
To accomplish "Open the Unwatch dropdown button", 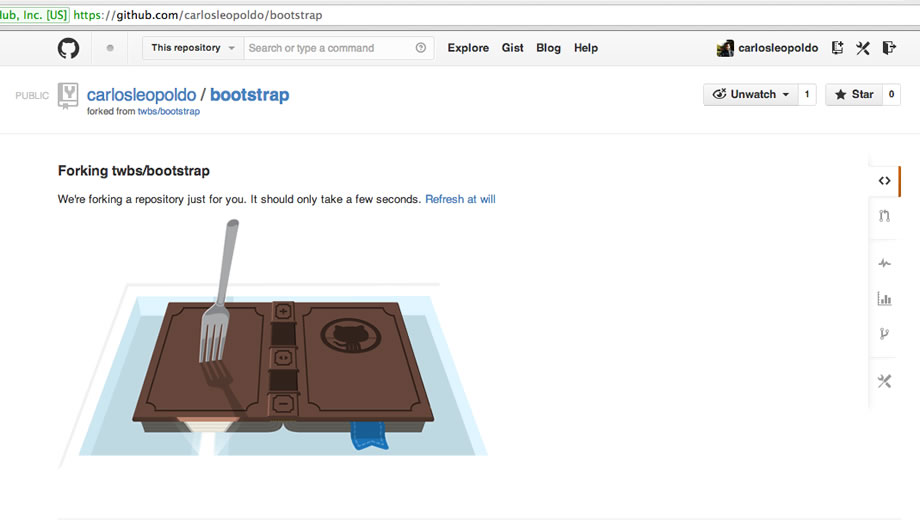I will coord(750,95).
